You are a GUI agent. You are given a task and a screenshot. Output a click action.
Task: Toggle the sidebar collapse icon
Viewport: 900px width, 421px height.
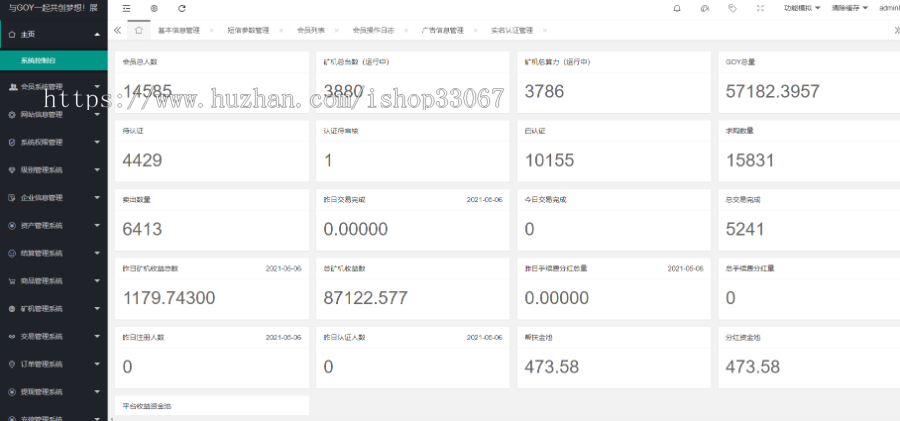(126, 9)
